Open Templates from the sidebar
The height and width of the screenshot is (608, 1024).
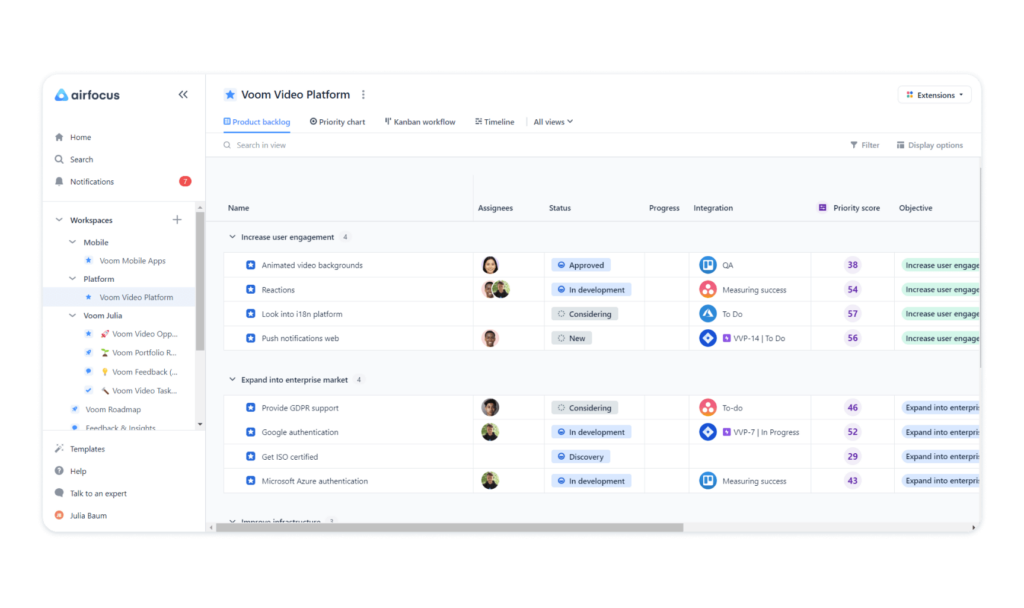87,449
